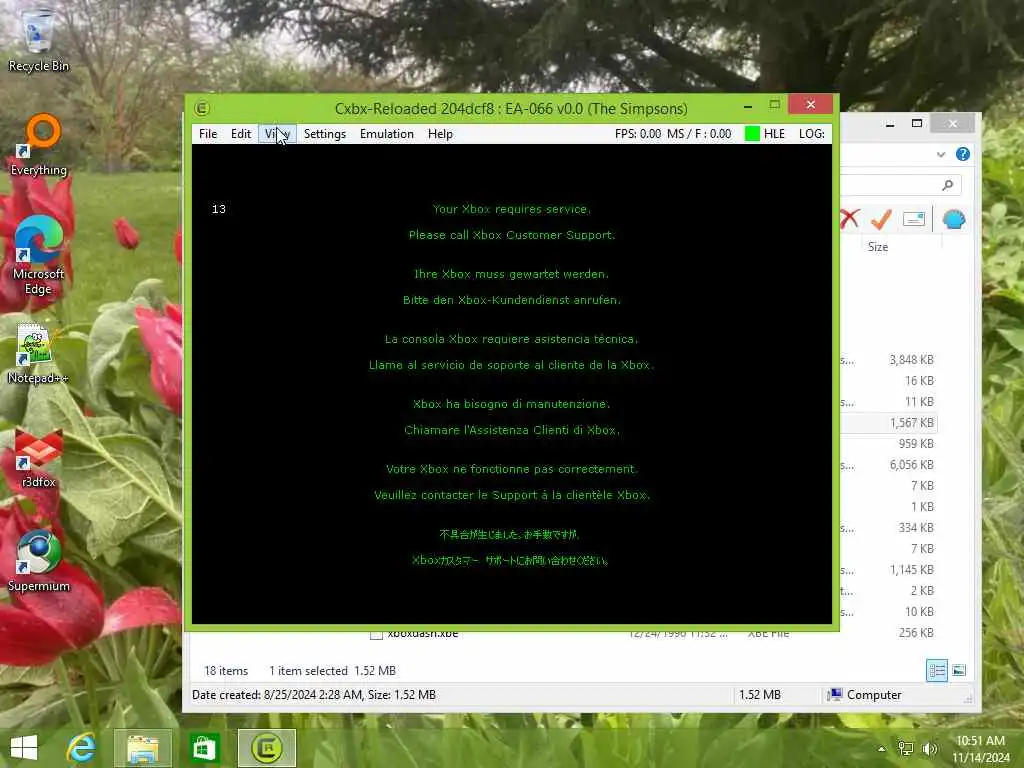Click the text 'Your Xbox requires service.'
This screenshot has height=768, width=1024.
coord(511,209)
